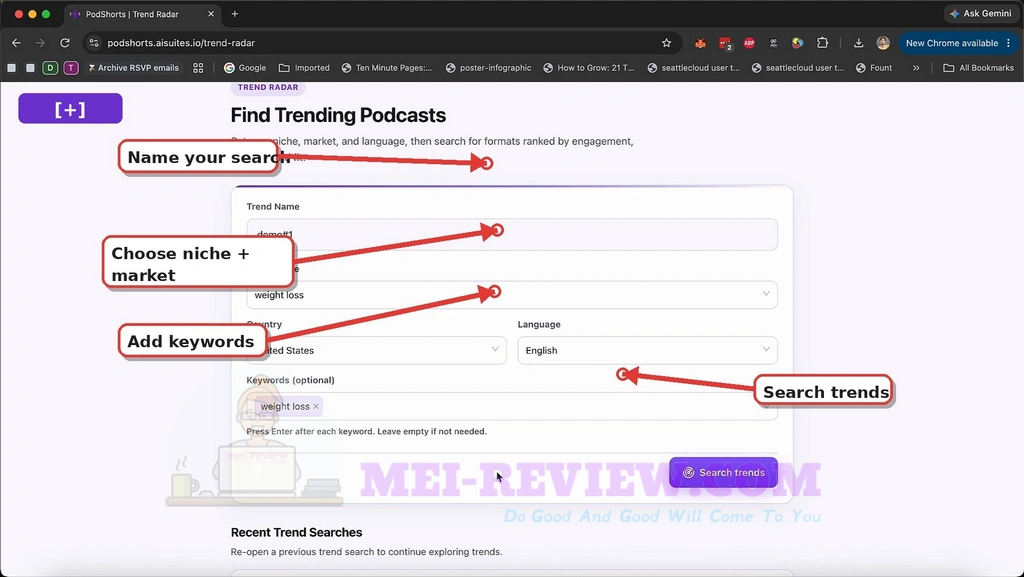Open the Country dropdown
The height and width of the screenshot is (577, 1024).
click(x=376, y=351)
